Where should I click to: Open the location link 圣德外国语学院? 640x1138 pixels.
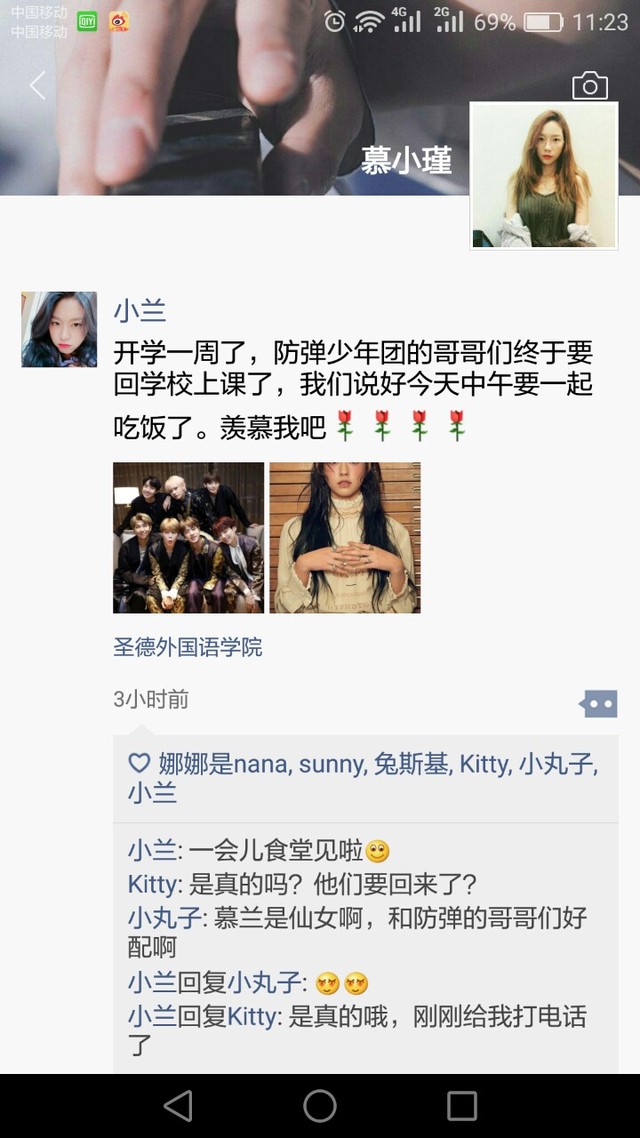click(188, 647)
